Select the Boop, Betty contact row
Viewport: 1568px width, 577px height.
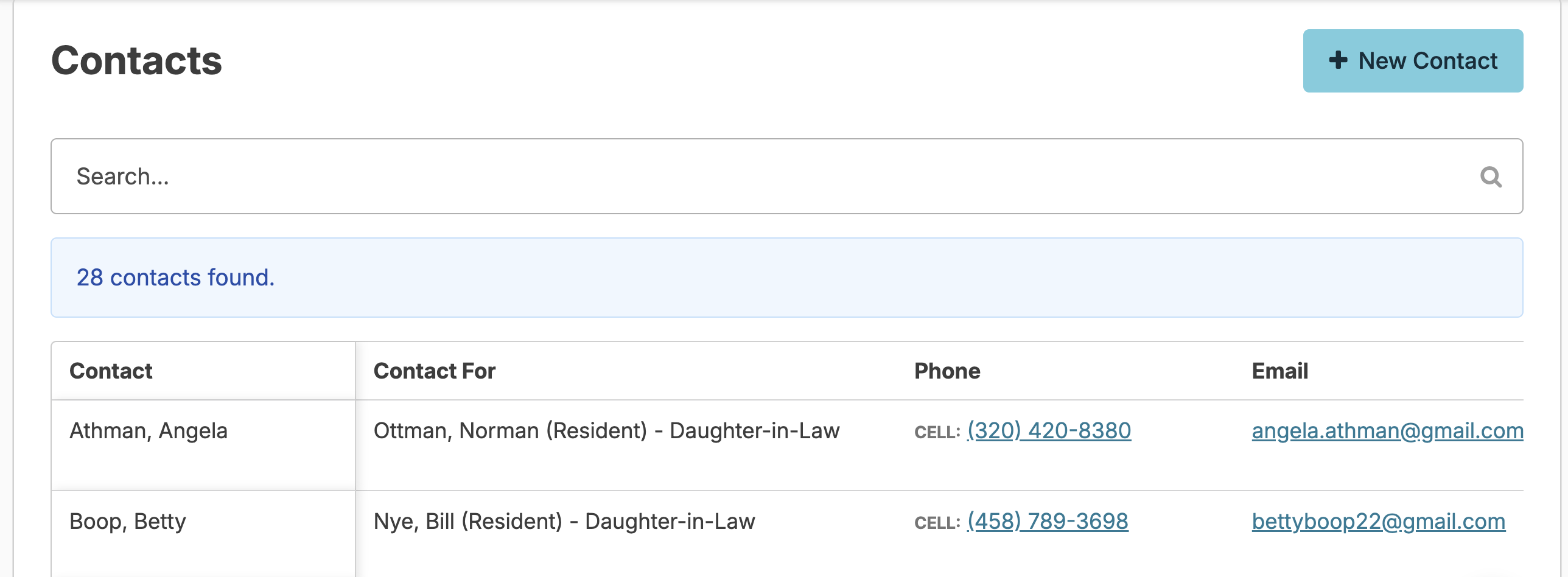click(x=128, y=522)
